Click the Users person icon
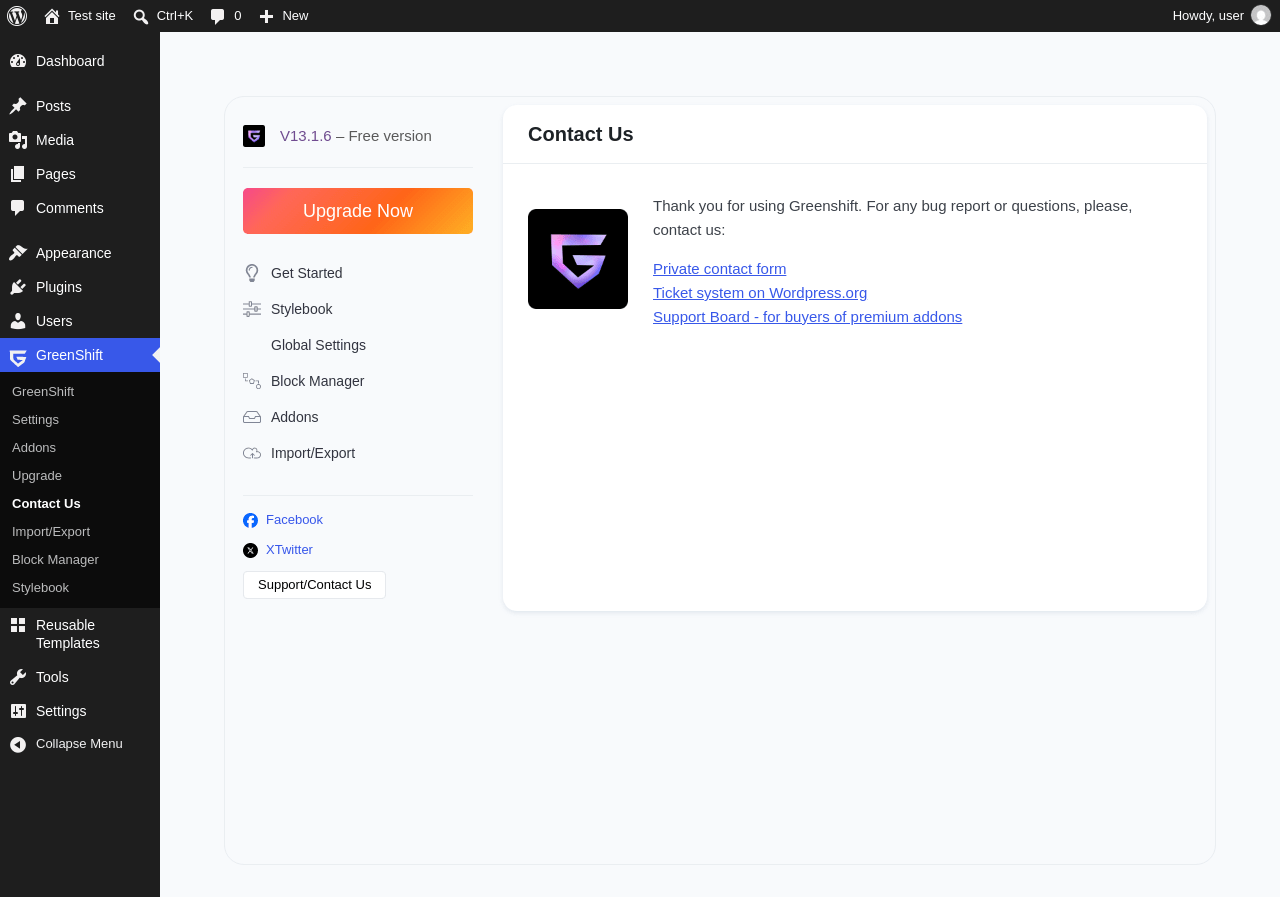 [18, 321]
